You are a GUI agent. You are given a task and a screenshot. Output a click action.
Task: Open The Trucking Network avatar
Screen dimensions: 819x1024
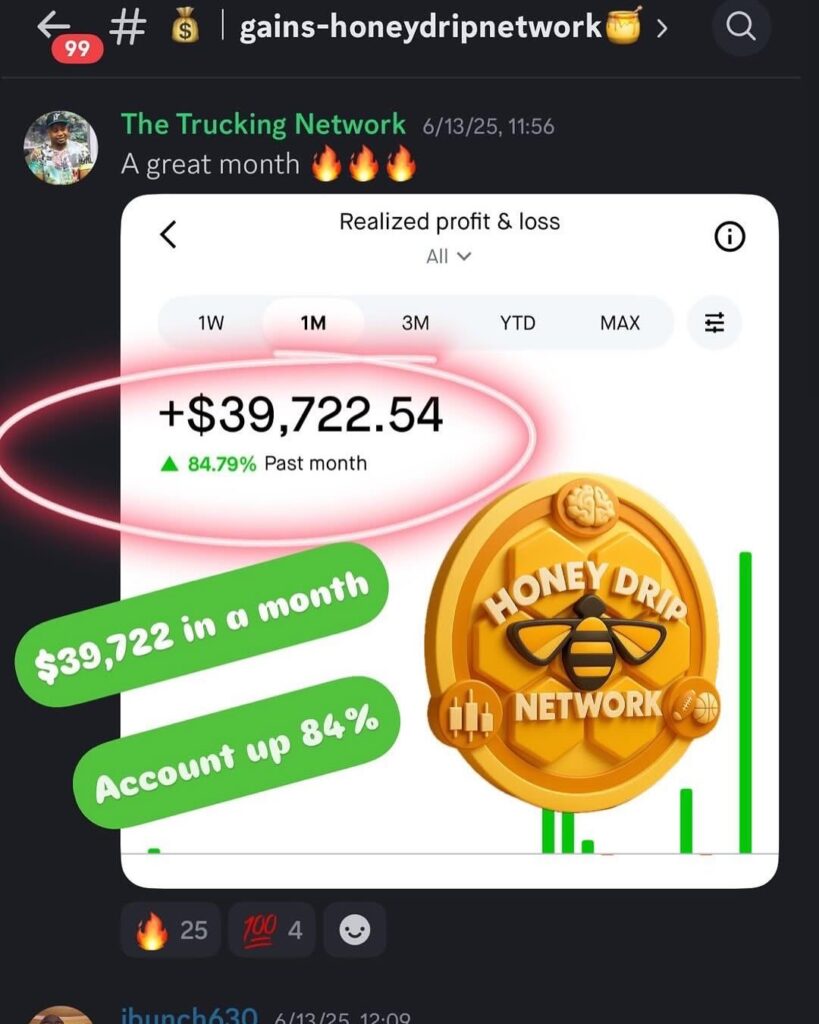61,148
